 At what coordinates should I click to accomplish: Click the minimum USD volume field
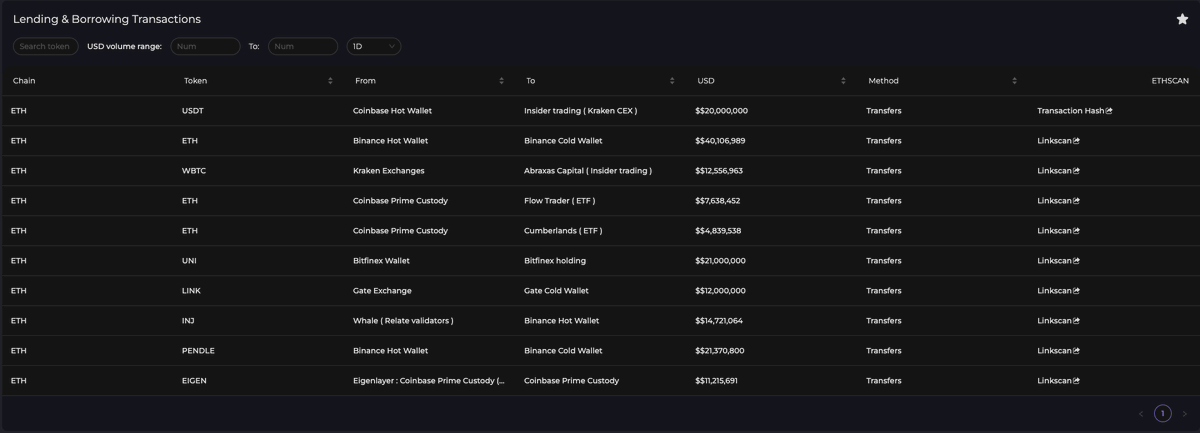[205, 46]
